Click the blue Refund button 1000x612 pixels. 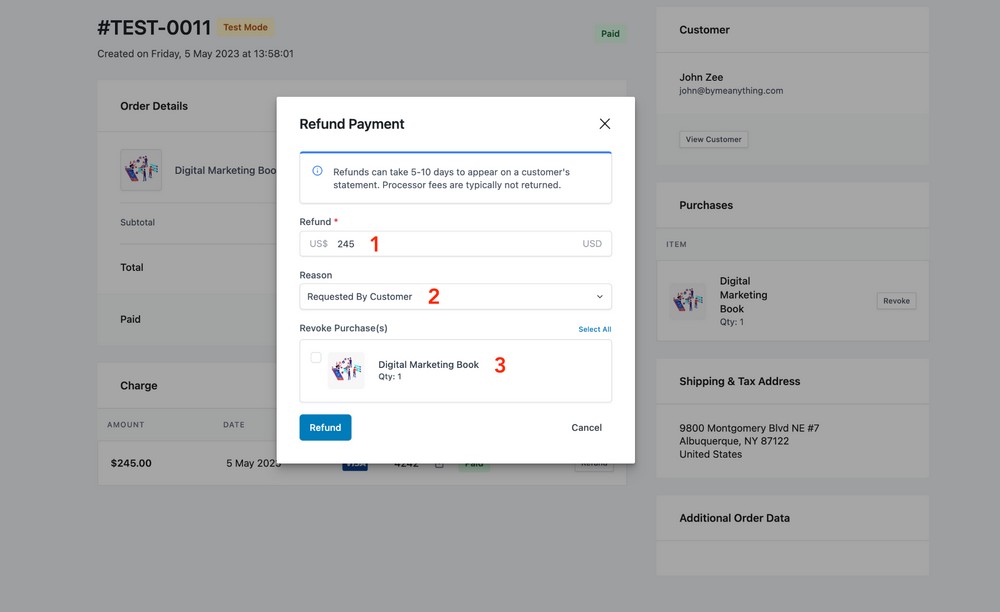coord(325,427)
